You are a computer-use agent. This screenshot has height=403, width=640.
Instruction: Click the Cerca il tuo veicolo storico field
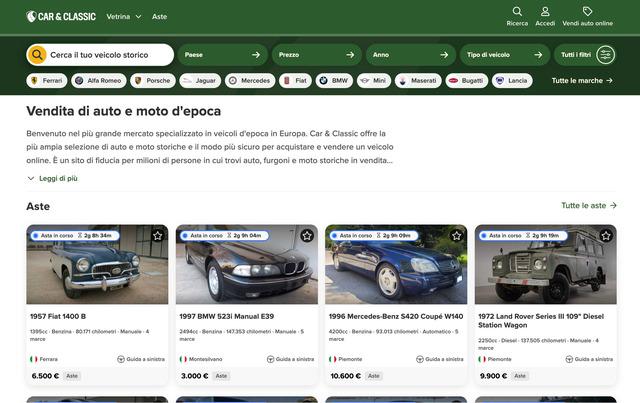coord(108,55)
